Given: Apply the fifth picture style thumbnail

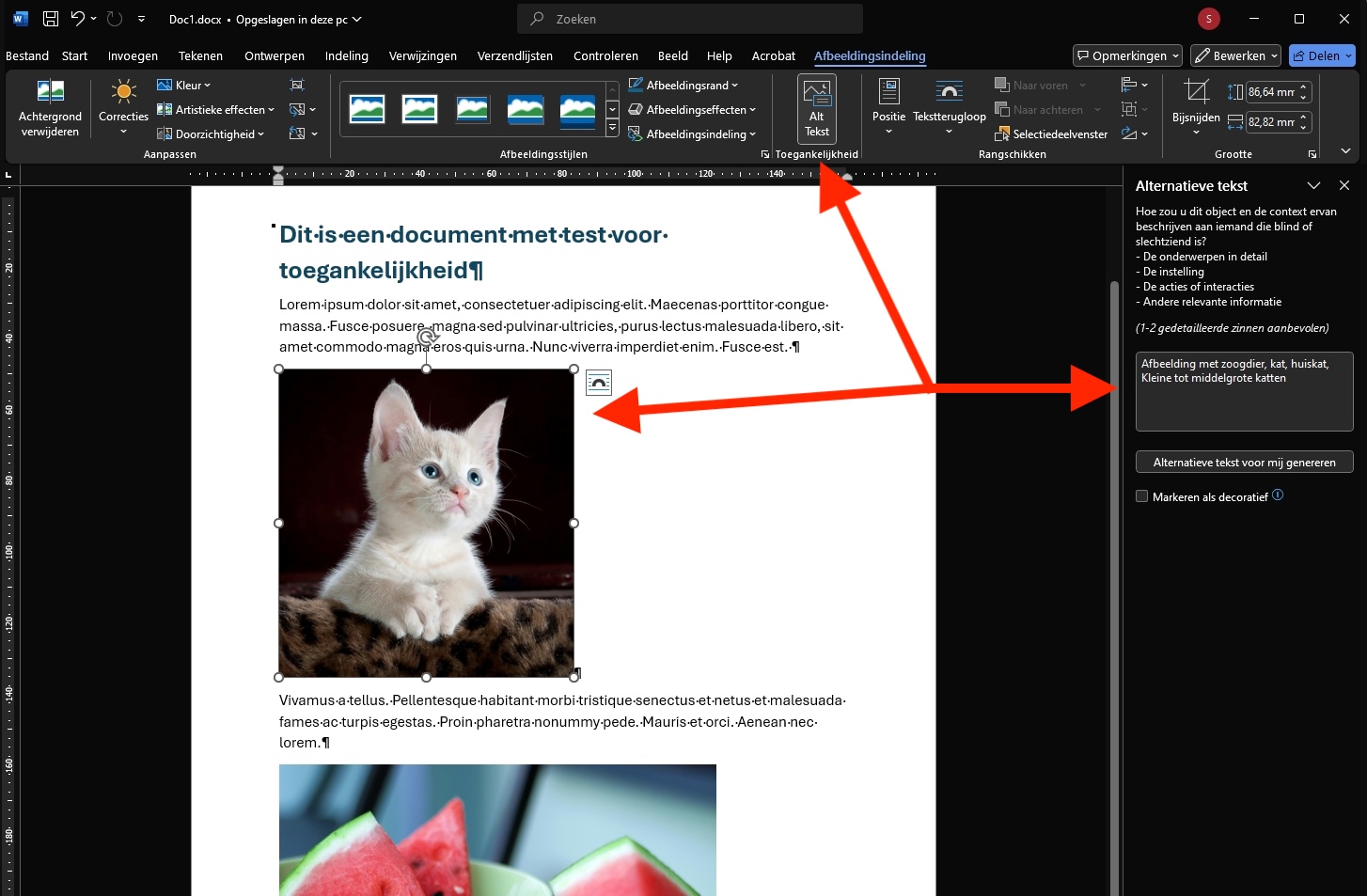Looking at the screenshot, I should (x=577, y=110).
